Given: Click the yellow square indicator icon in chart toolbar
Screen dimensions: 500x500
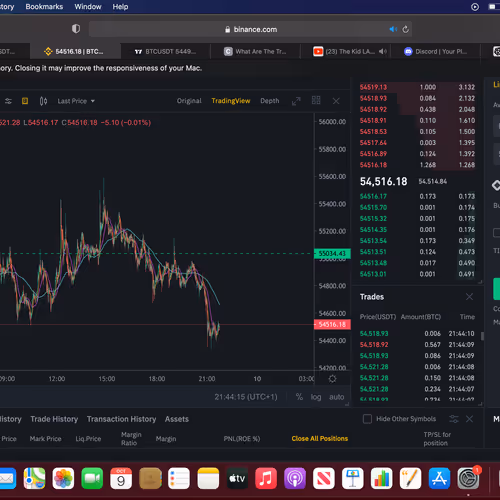Looking at the screenshot, I should tap(25, 101).
